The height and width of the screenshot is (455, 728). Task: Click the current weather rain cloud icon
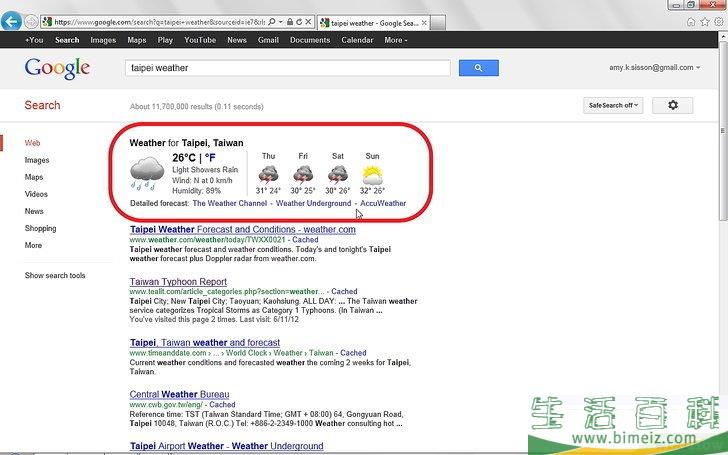[147, 174]
